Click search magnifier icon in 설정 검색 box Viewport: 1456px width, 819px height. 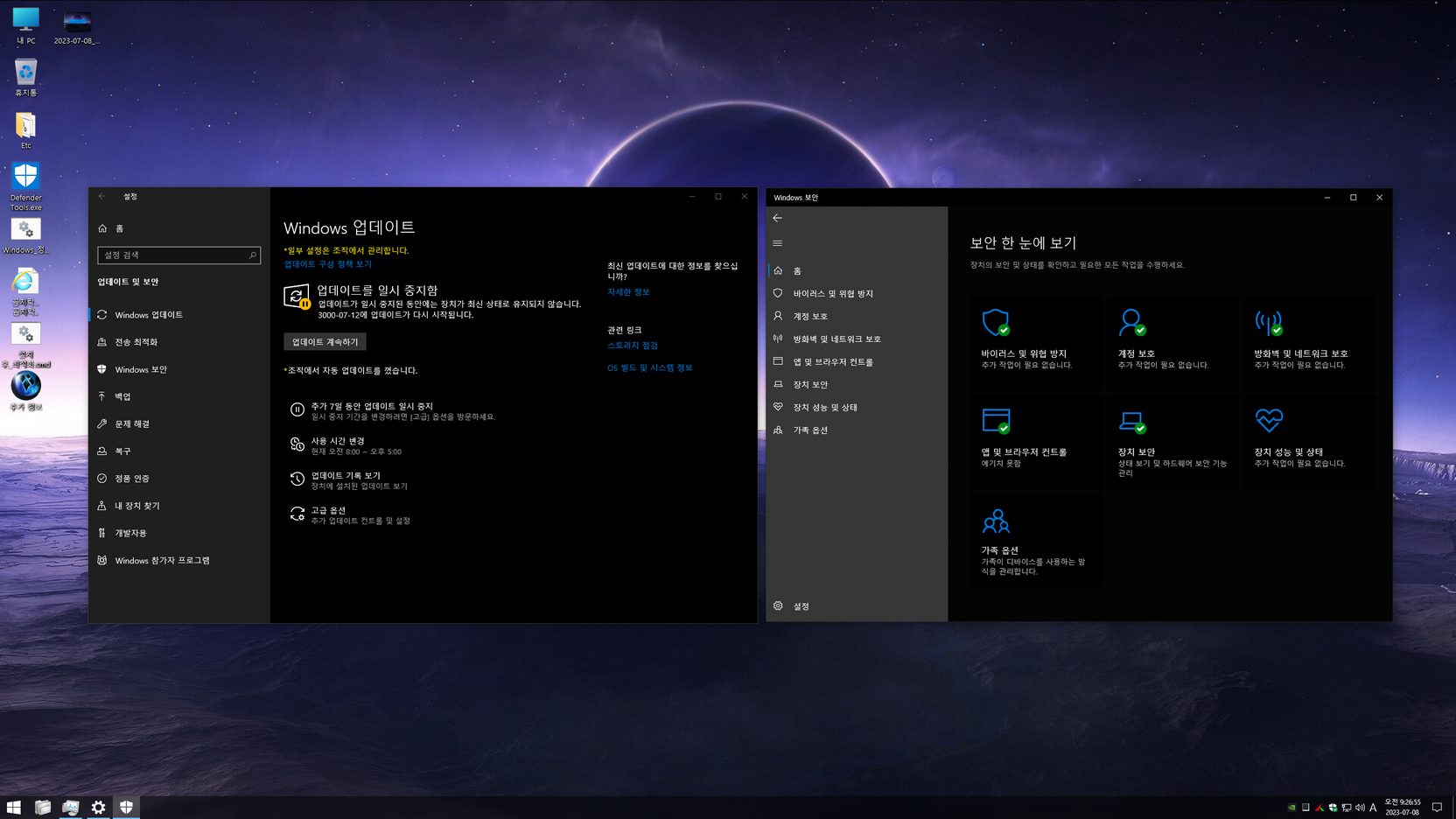pos(253,255)
